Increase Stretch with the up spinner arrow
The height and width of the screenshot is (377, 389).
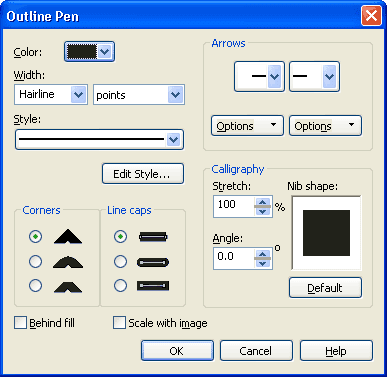pyautogui.click(x=263, y=202)
